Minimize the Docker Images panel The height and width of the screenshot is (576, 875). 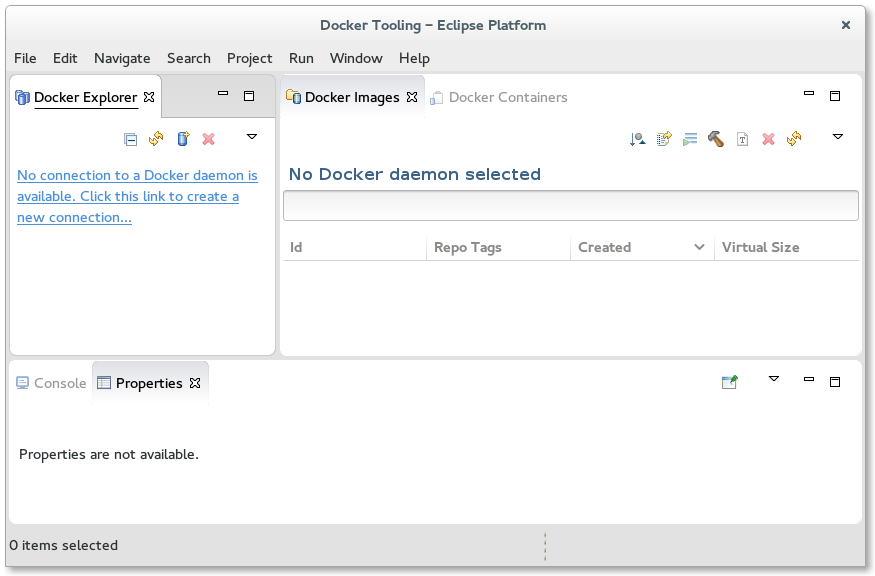809,94
